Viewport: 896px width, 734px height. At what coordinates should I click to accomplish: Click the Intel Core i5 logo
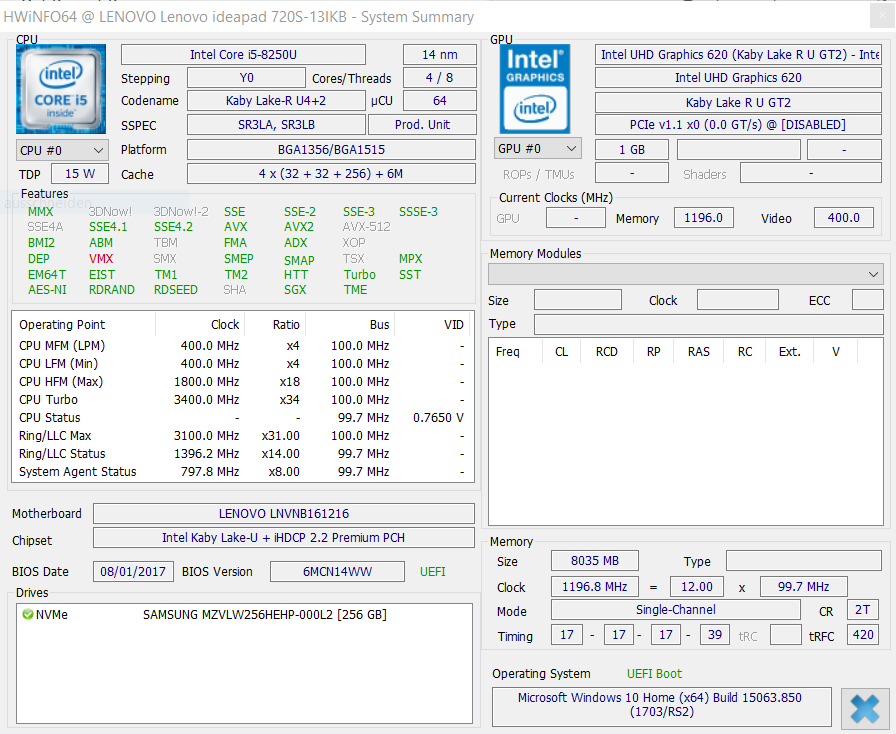tap(61, 89)
